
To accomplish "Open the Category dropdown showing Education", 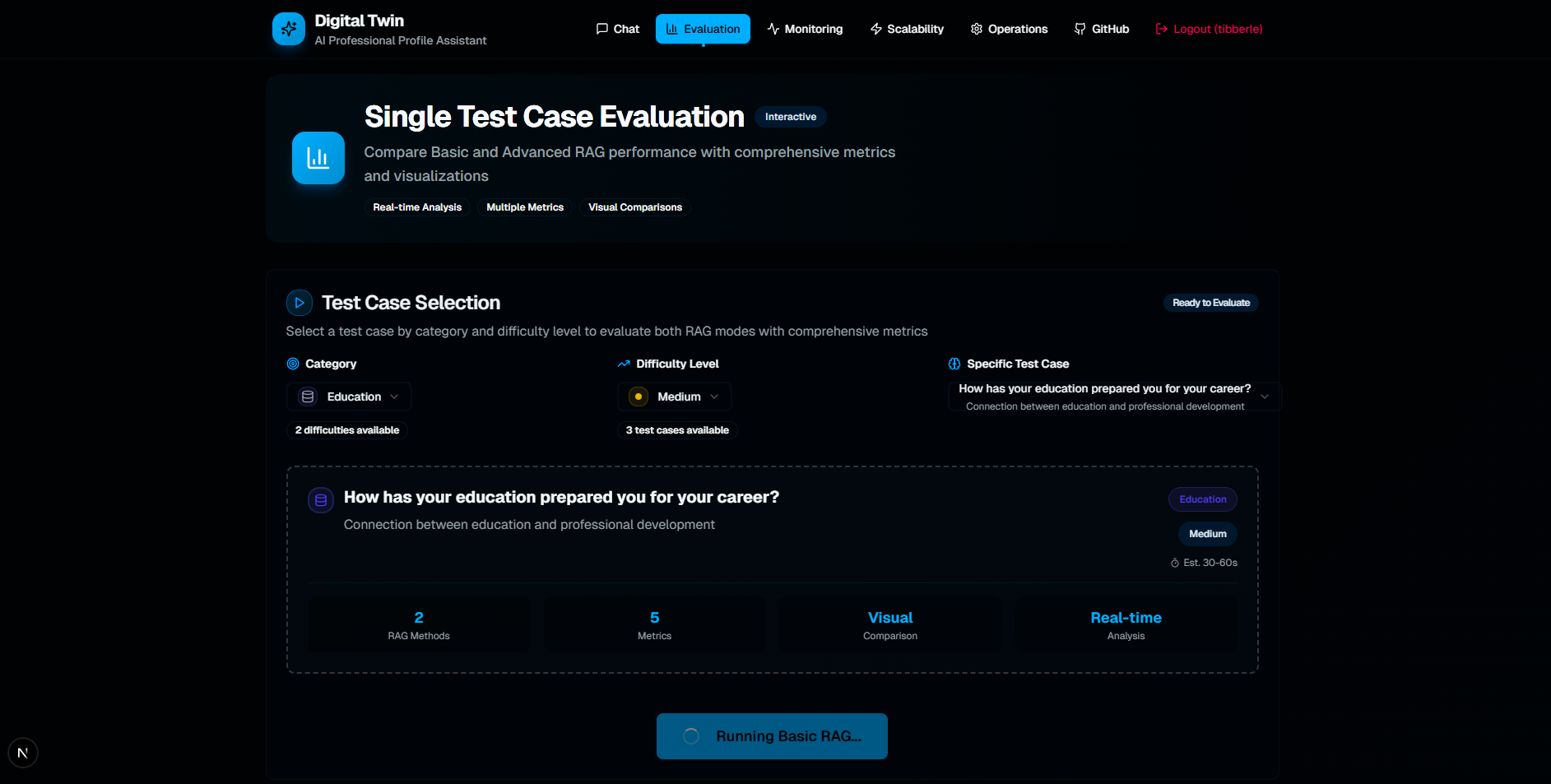I will 348,396.
